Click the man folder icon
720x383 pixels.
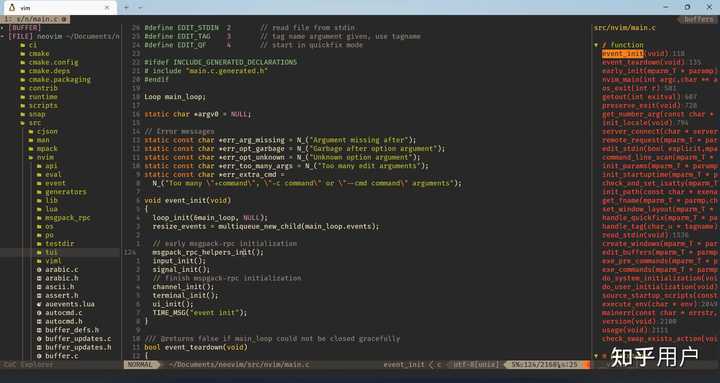[x=31, y=140]
